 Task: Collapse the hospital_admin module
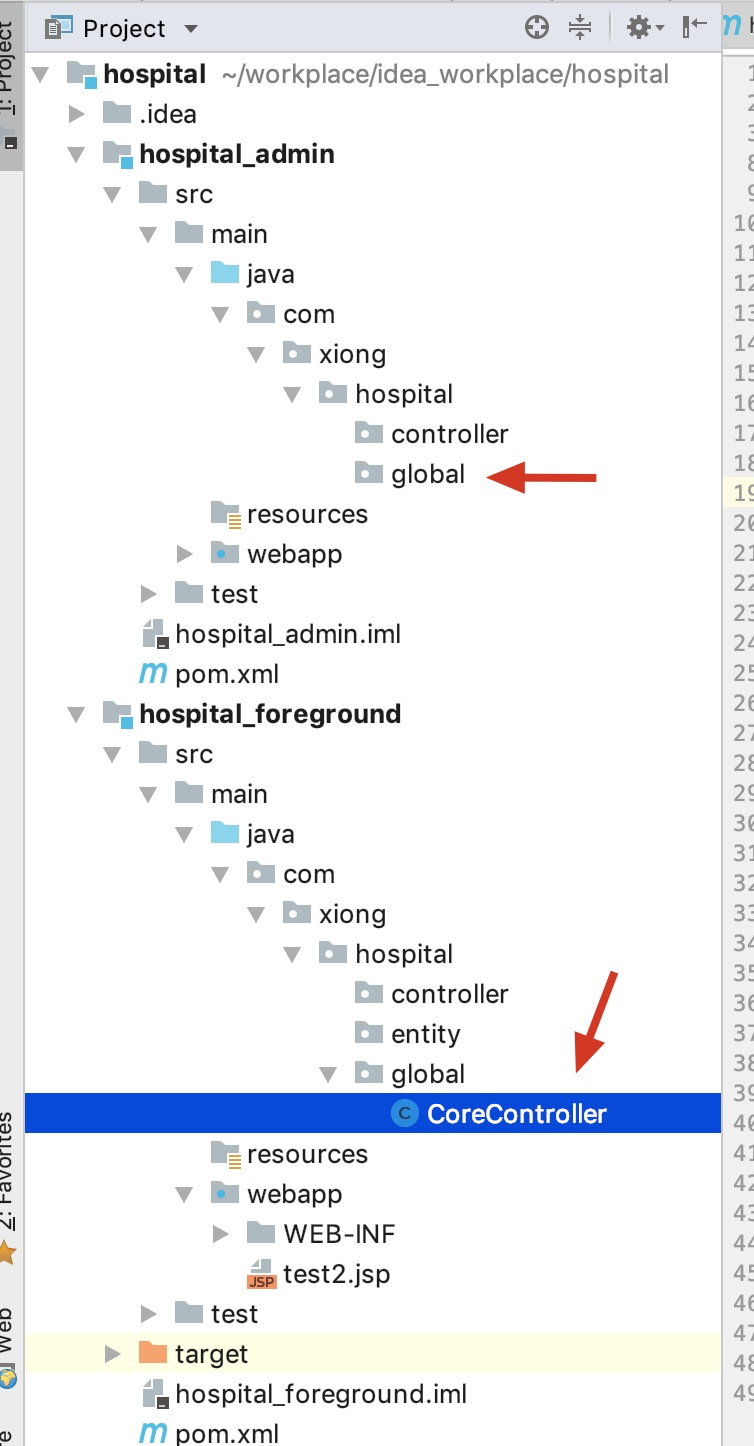pyautogui.click(x=77, y=154)
